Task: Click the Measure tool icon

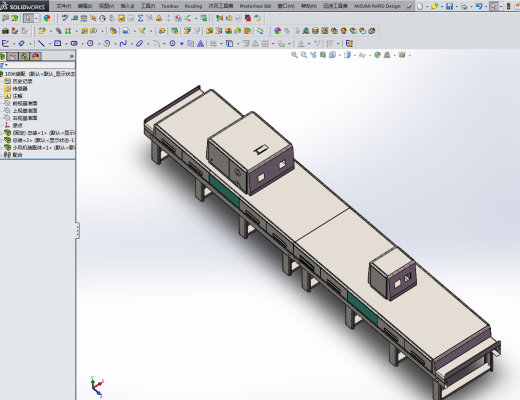Action: (x=74, y=18)
